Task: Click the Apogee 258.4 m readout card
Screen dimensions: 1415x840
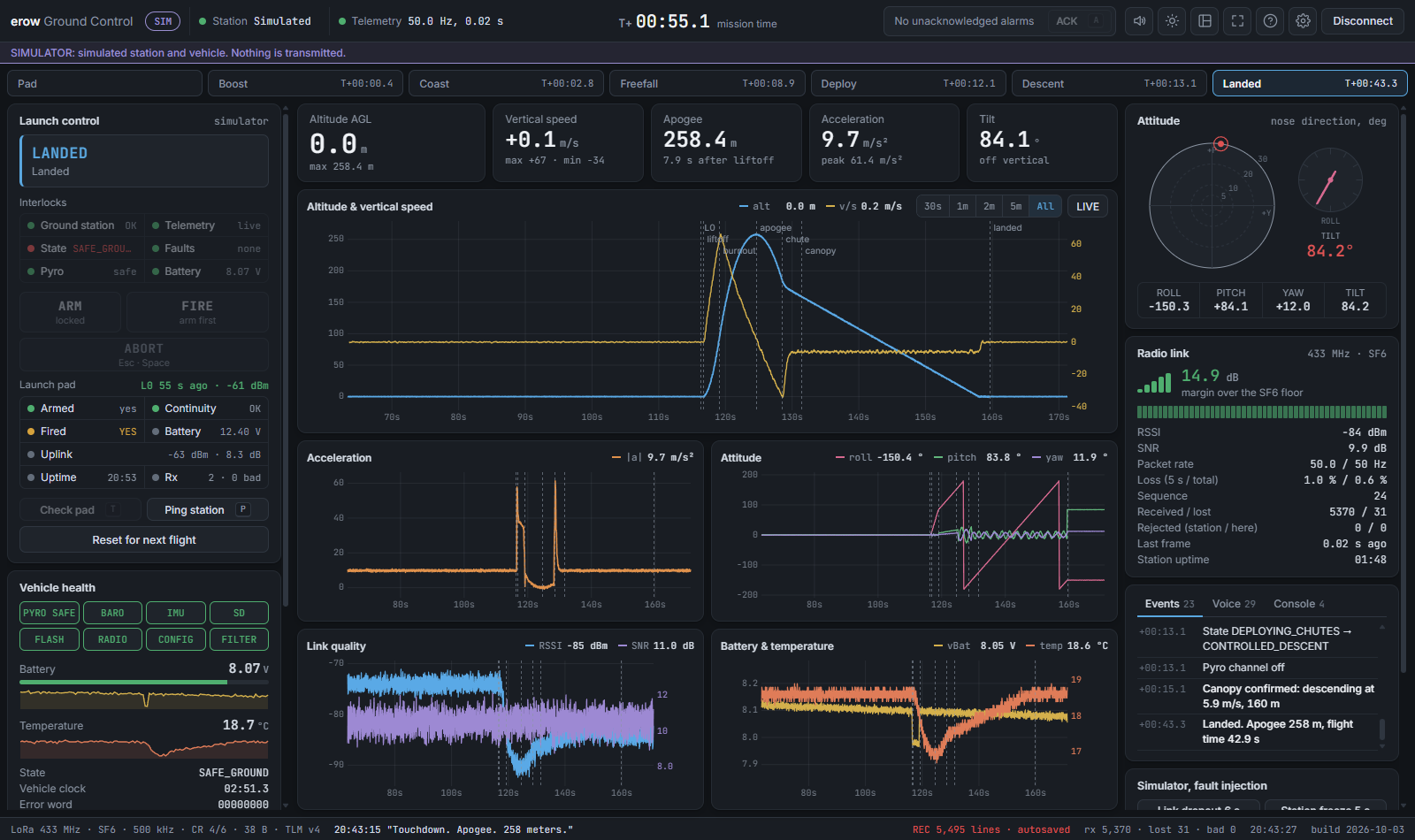Action: point(726,142)
